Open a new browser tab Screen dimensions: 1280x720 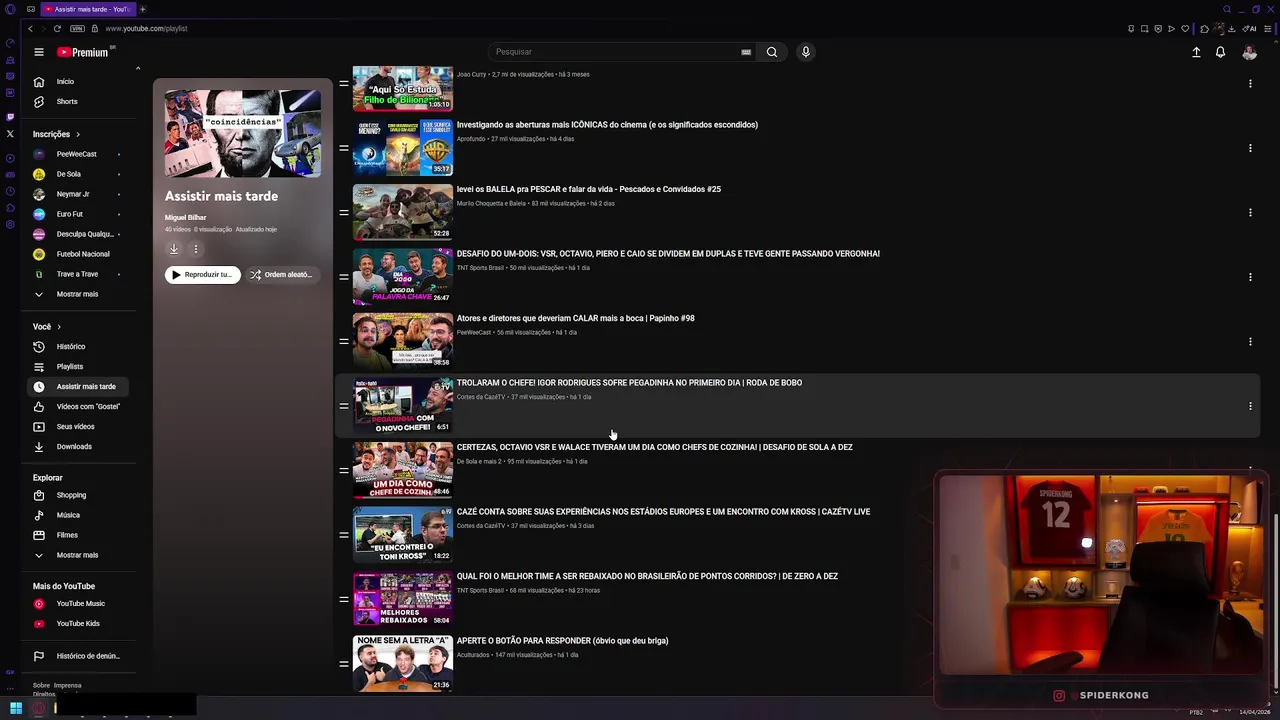(x=142, y=9)
